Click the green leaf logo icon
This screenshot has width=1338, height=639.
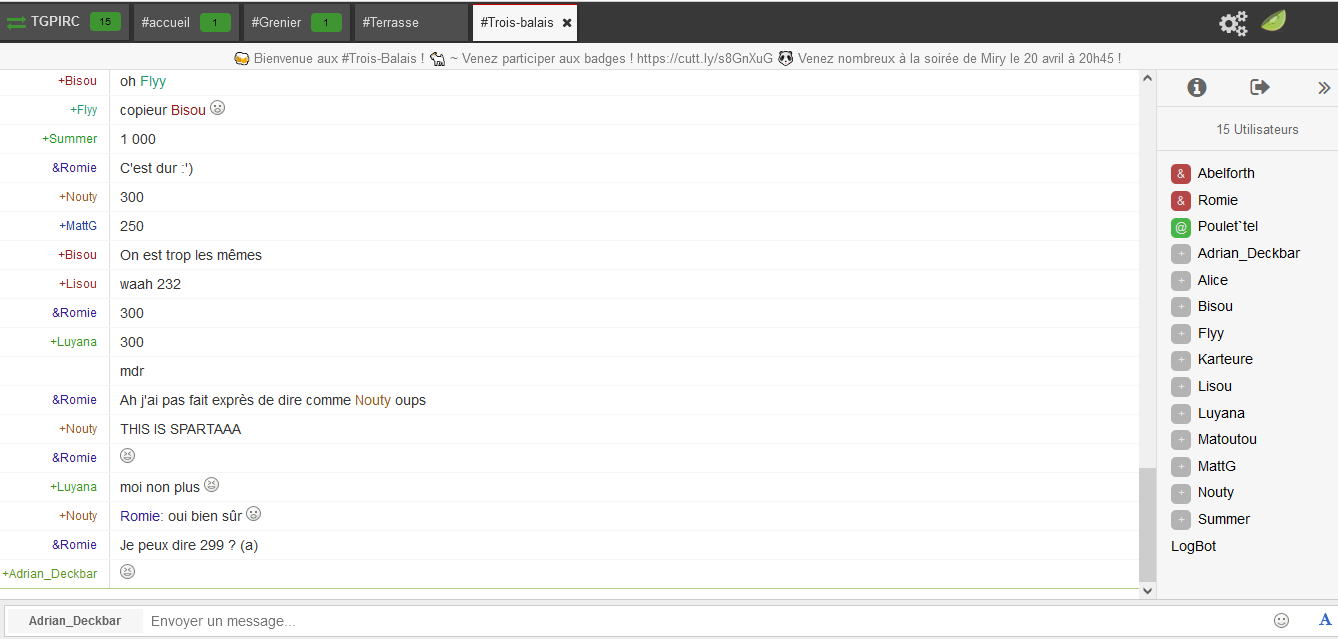tap(1273, 21)
